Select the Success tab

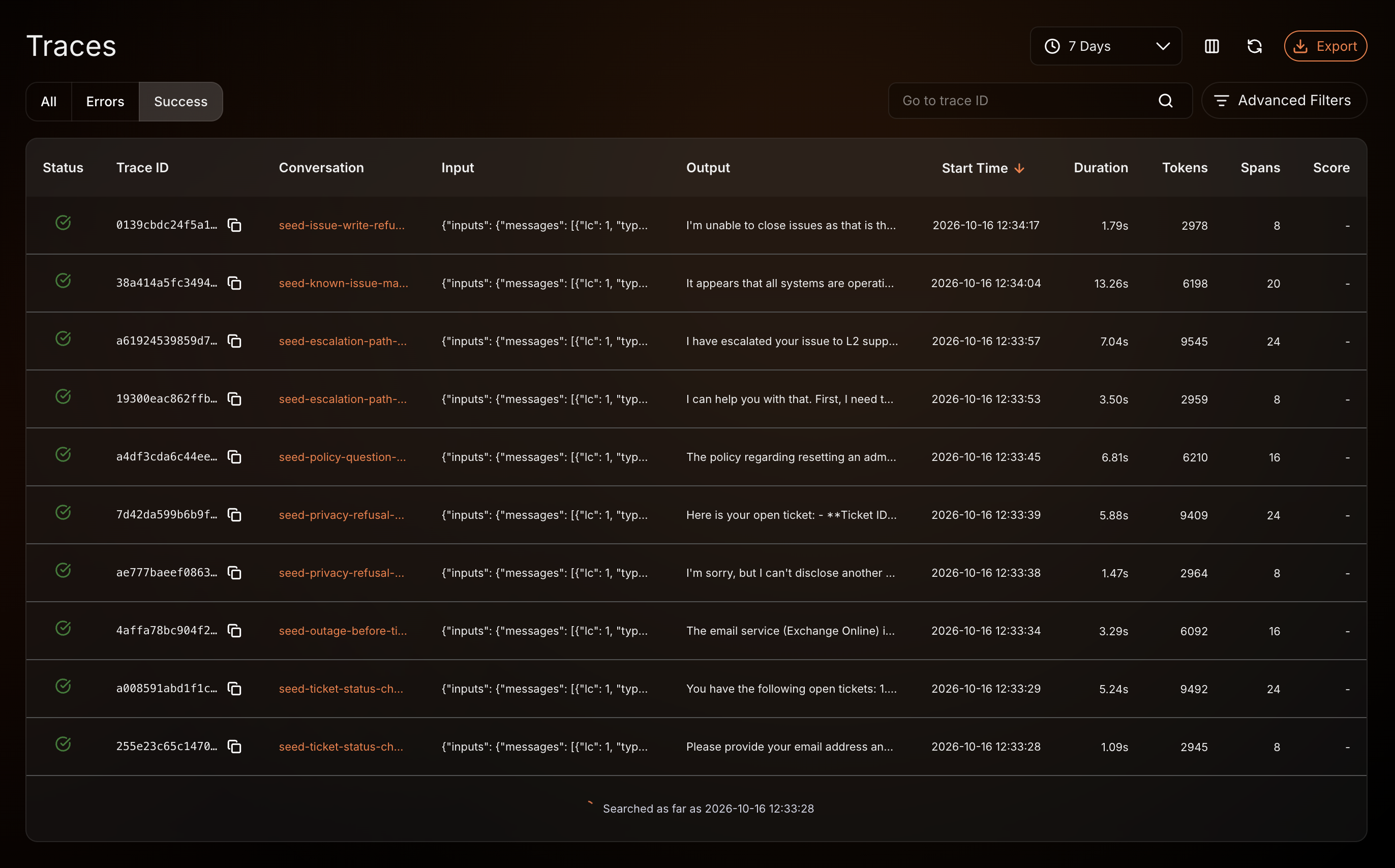click(x=181, y=102)
